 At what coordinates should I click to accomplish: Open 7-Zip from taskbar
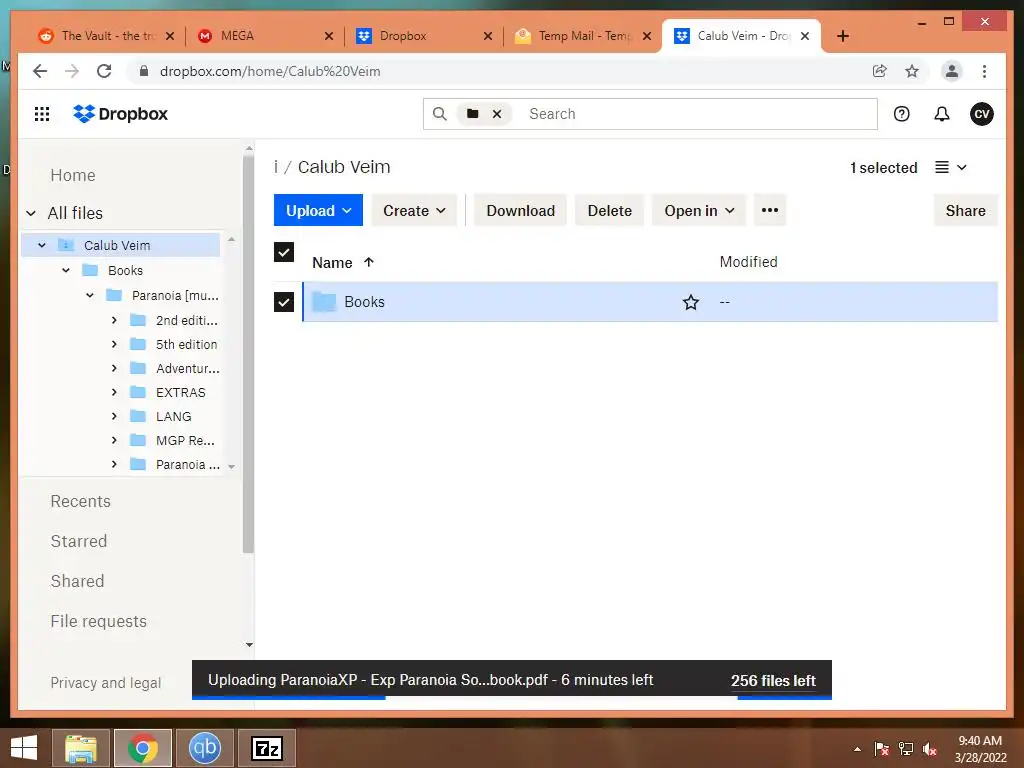coord(266,748)
